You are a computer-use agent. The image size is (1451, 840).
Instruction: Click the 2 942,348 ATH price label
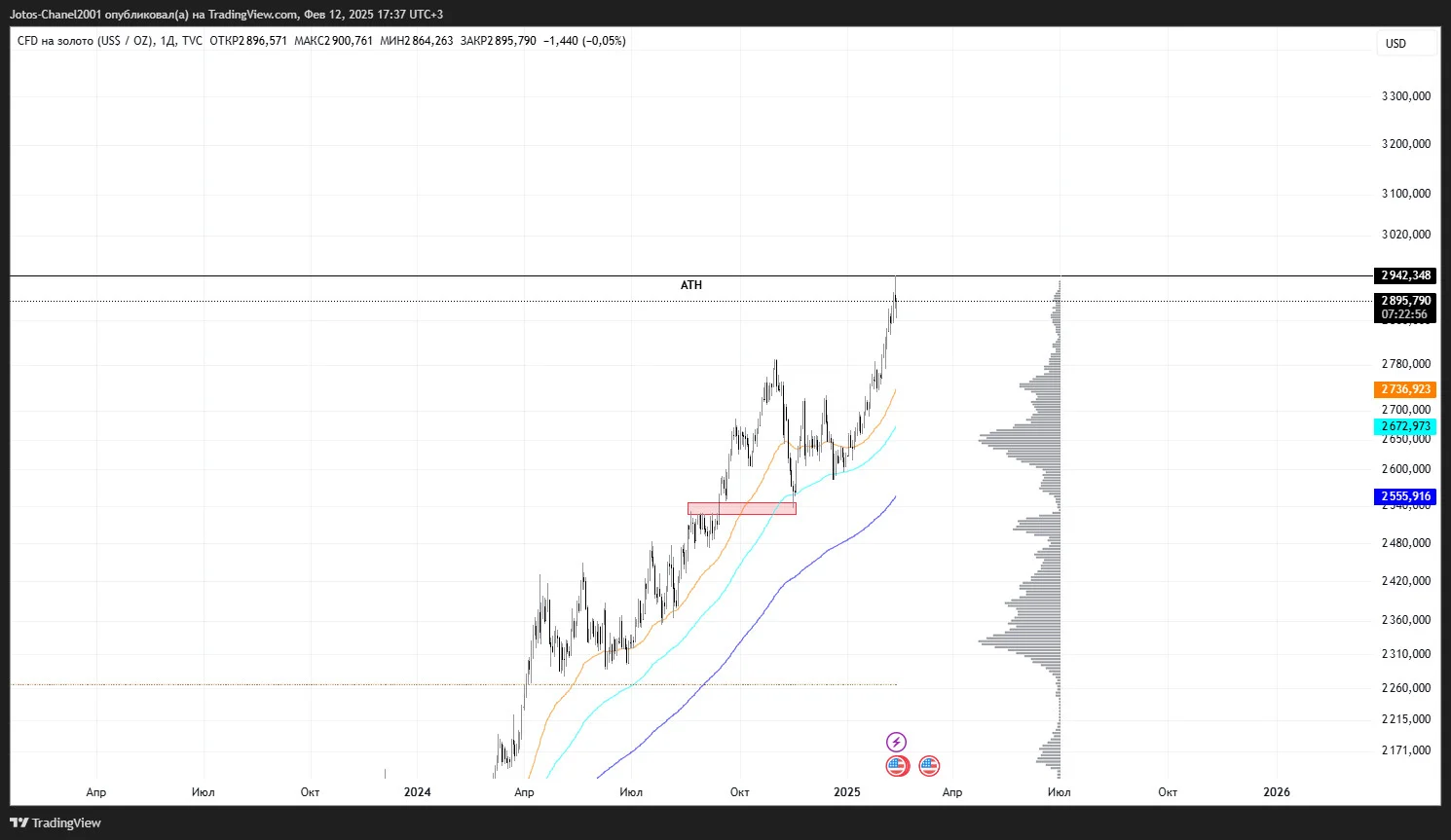[x=1406, y=275]
